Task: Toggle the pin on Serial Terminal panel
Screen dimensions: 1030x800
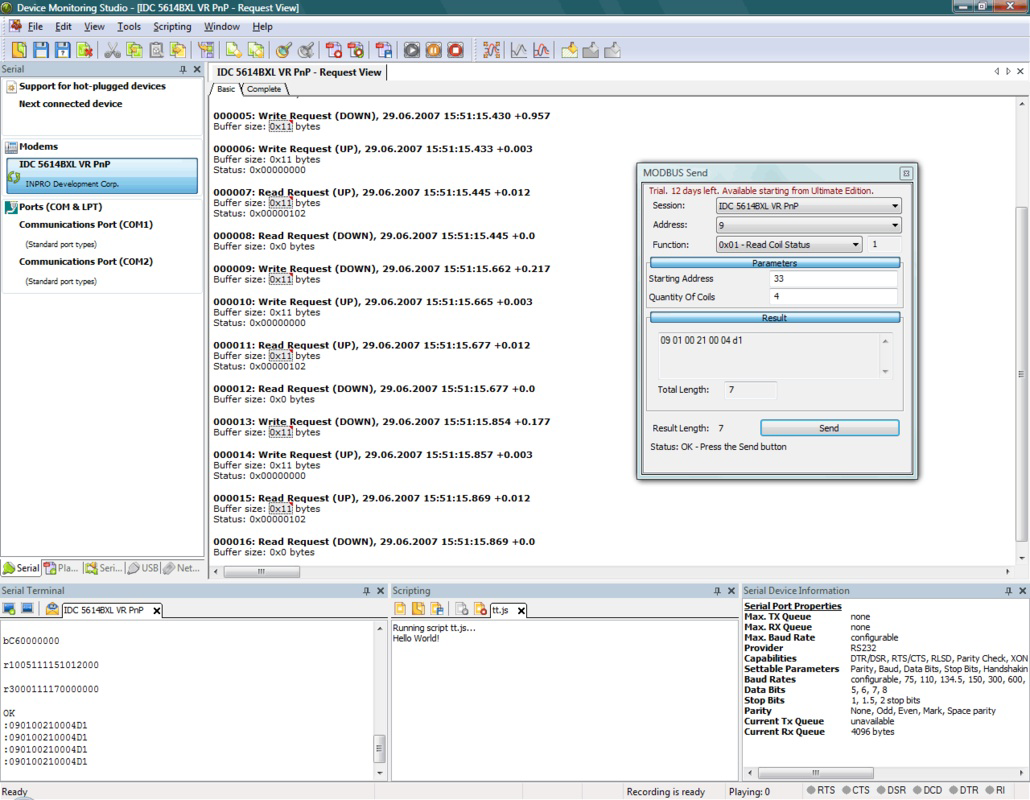Action: [367, 590]
